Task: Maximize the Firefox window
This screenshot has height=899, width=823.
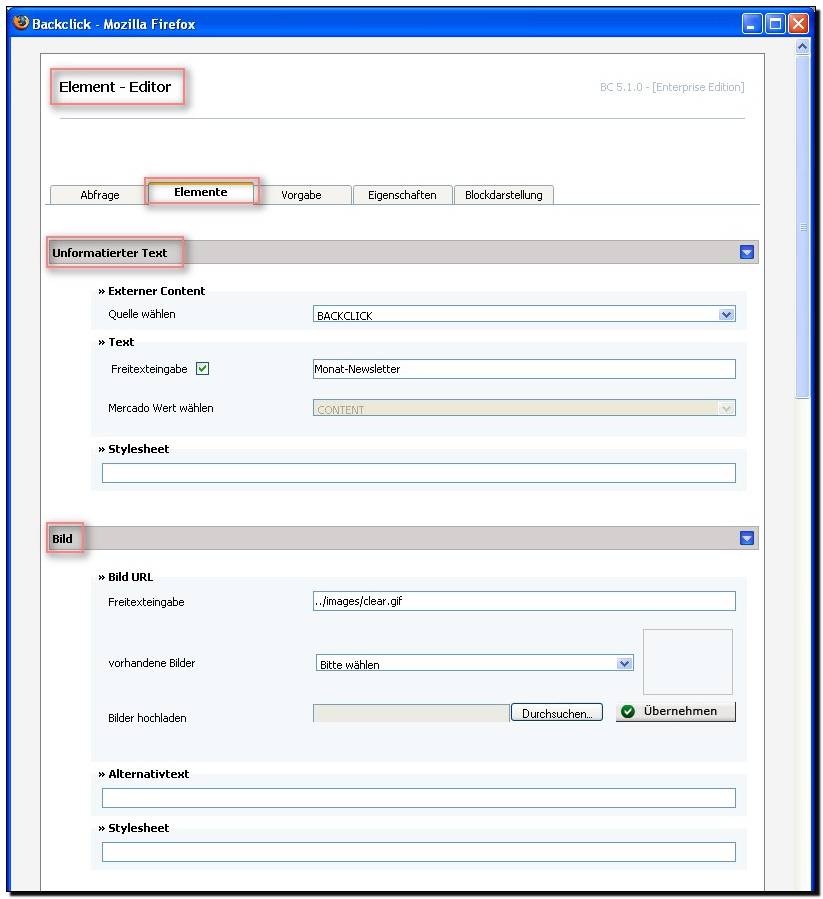Action: [x=775, y=23]
